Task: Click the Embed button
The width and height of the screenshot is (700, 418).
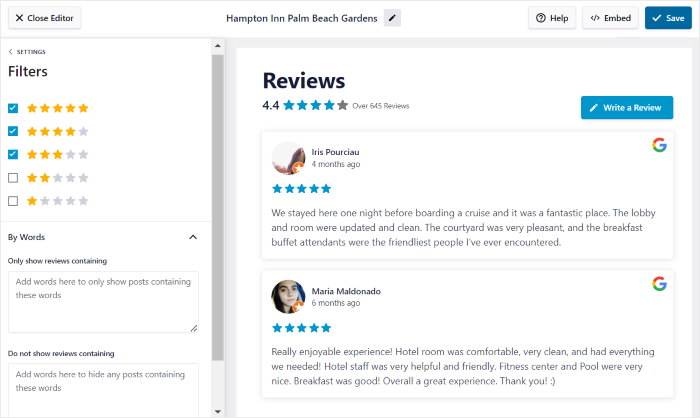Action: 609,18
